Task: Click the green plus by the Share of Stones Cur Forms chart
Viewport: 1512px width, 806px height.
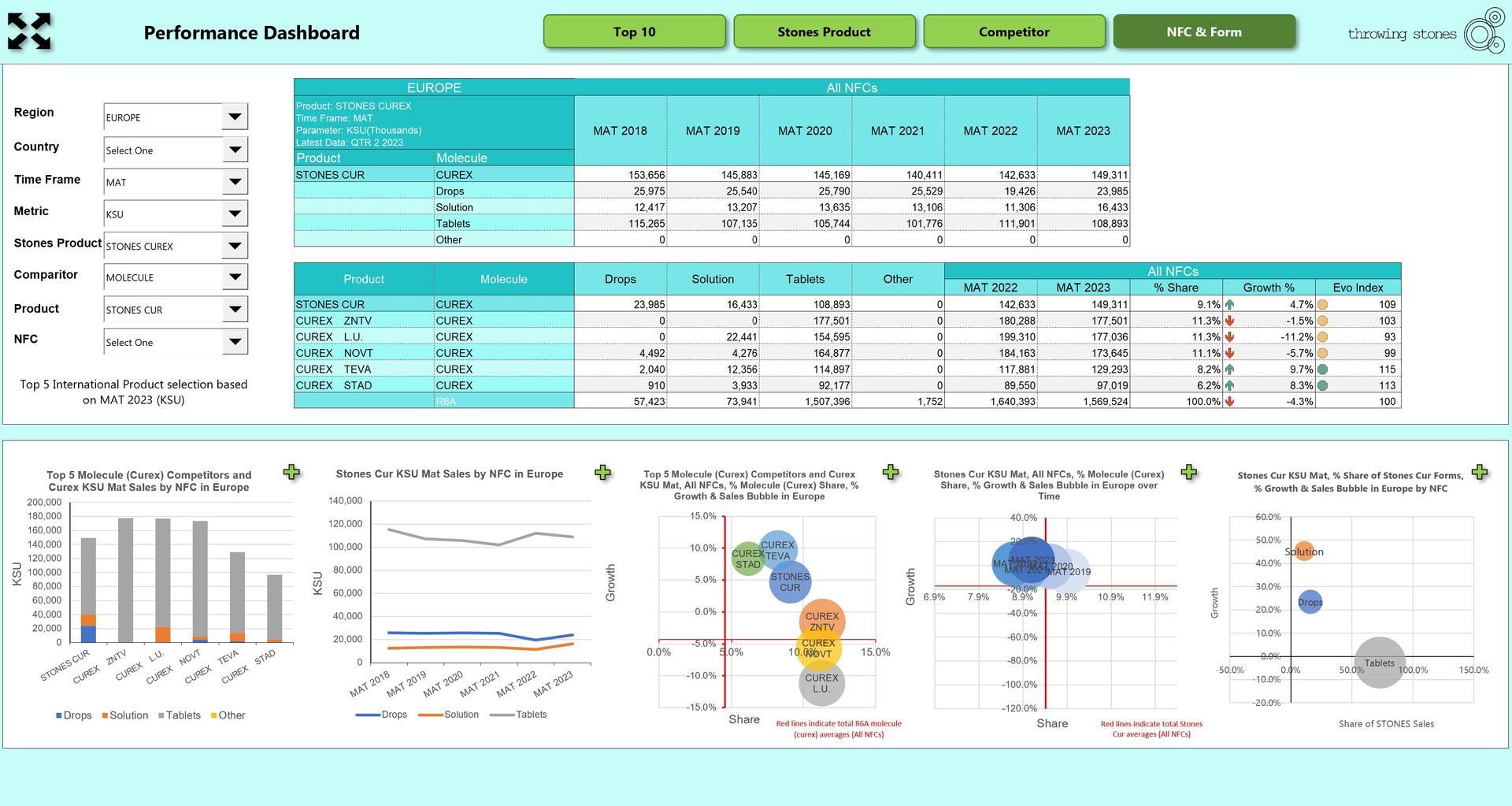Action: coord(1480,471)
